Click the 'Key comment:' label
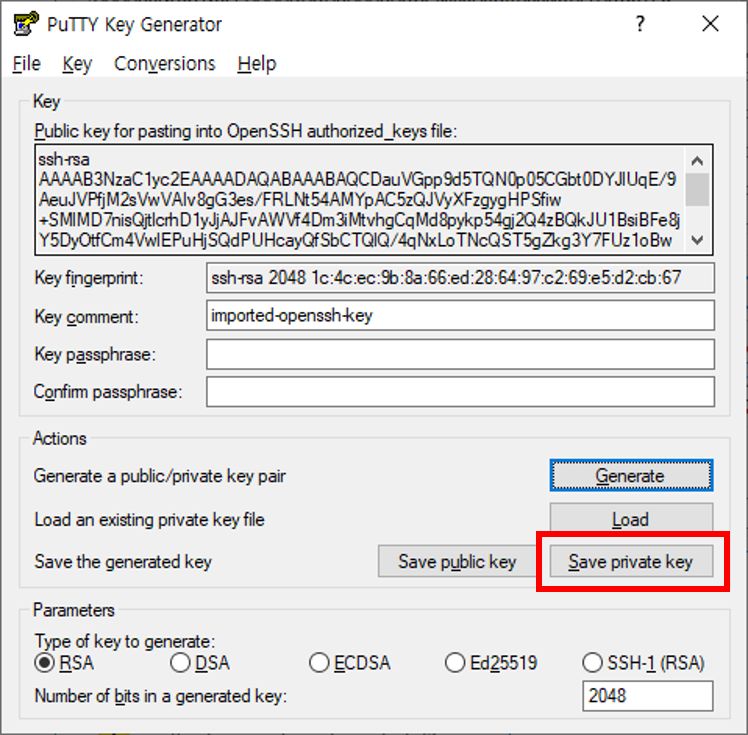The image size is (748, 735). (x=86, y=317)
